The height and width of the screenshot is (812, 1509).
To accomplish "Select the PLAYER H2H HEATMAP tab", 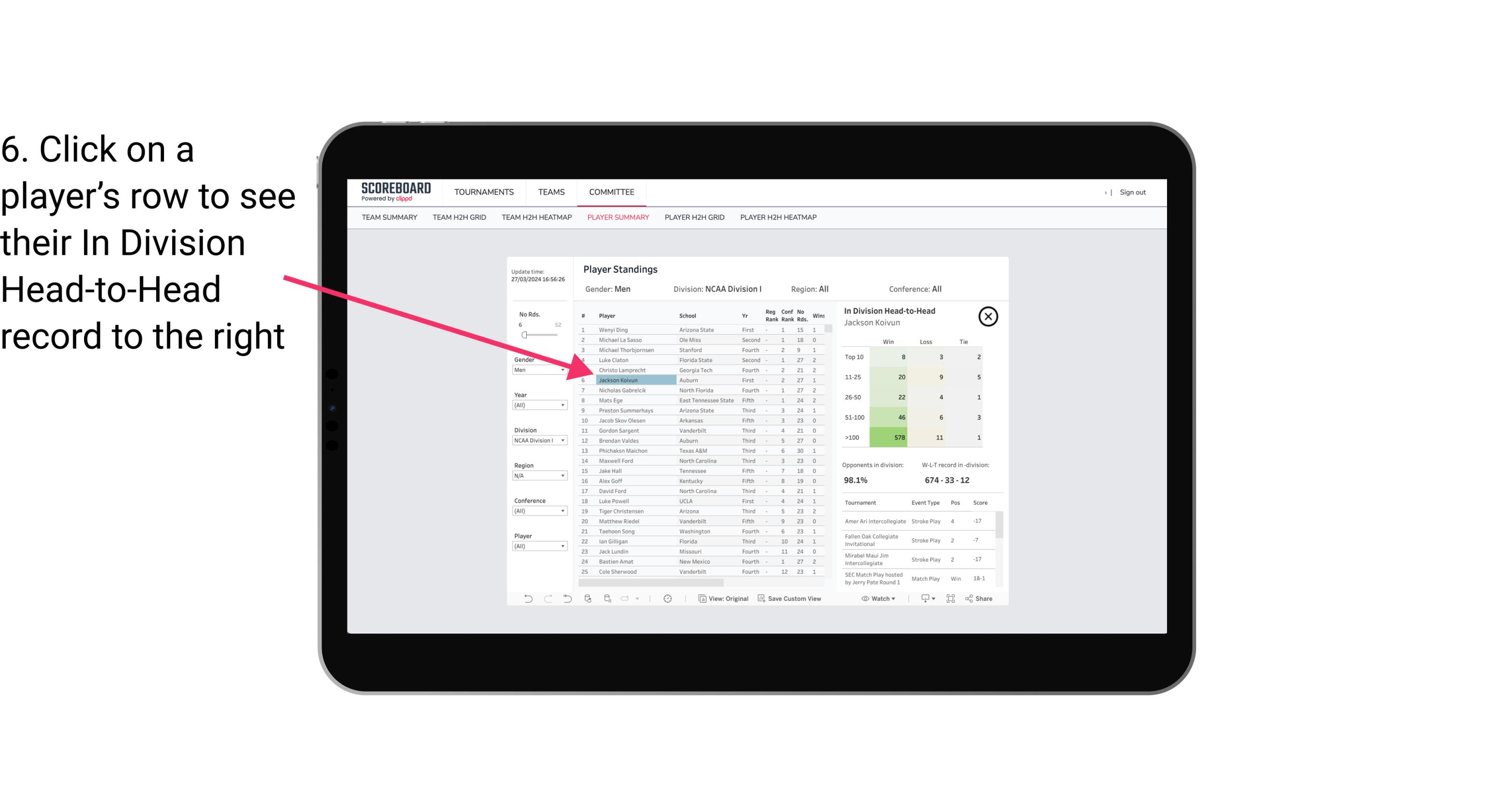I will coord(779,217).
